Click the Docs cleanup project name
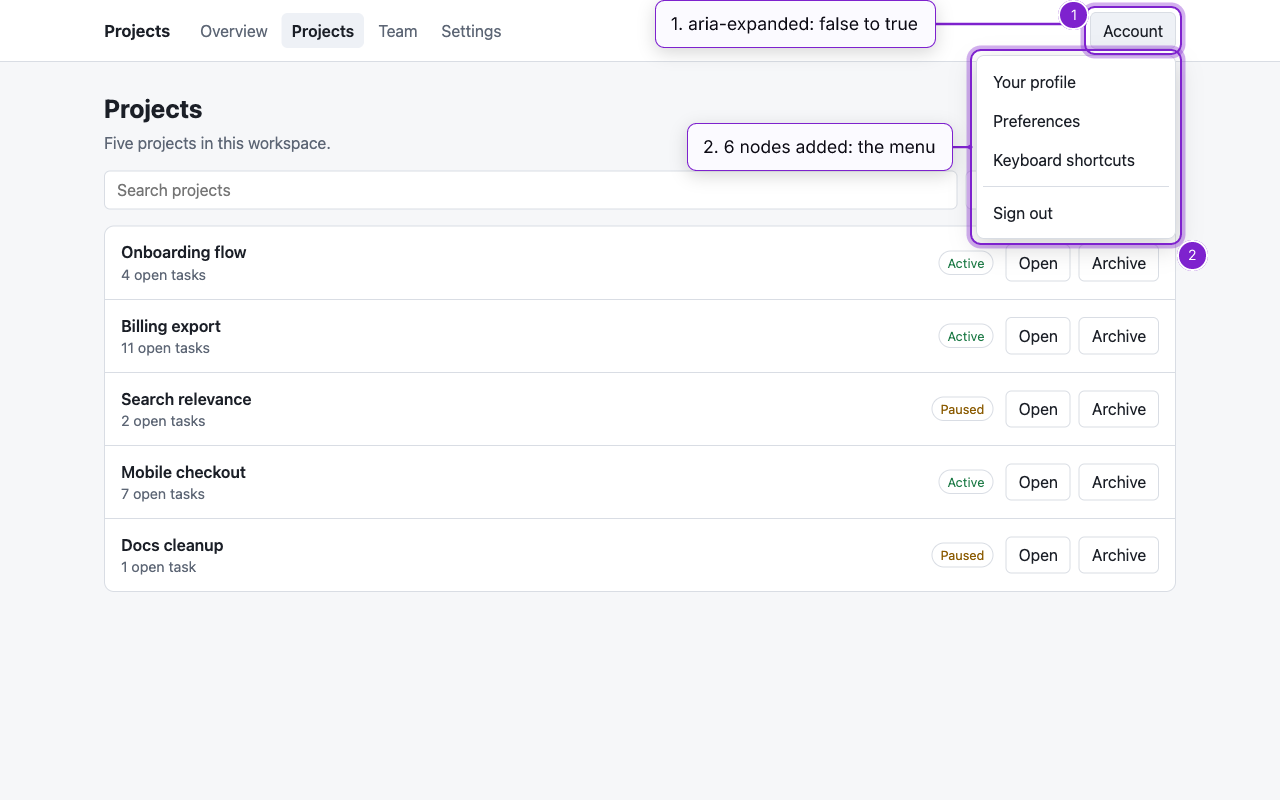Screen dimensions: 1280x800 click(x=172, y=545)
